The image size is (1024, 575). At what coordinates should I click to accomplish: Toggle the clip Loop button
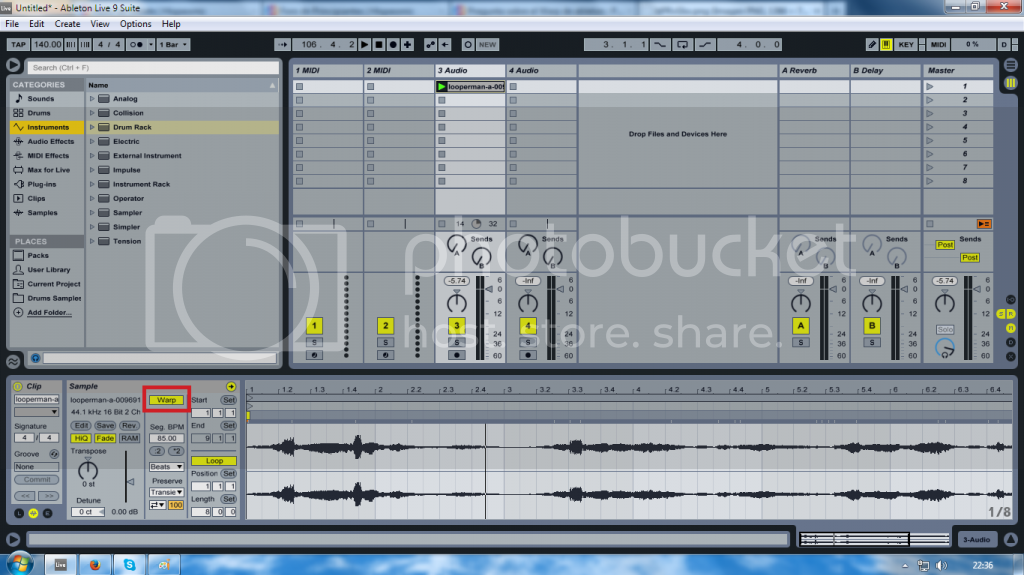(x=214, y=461)
